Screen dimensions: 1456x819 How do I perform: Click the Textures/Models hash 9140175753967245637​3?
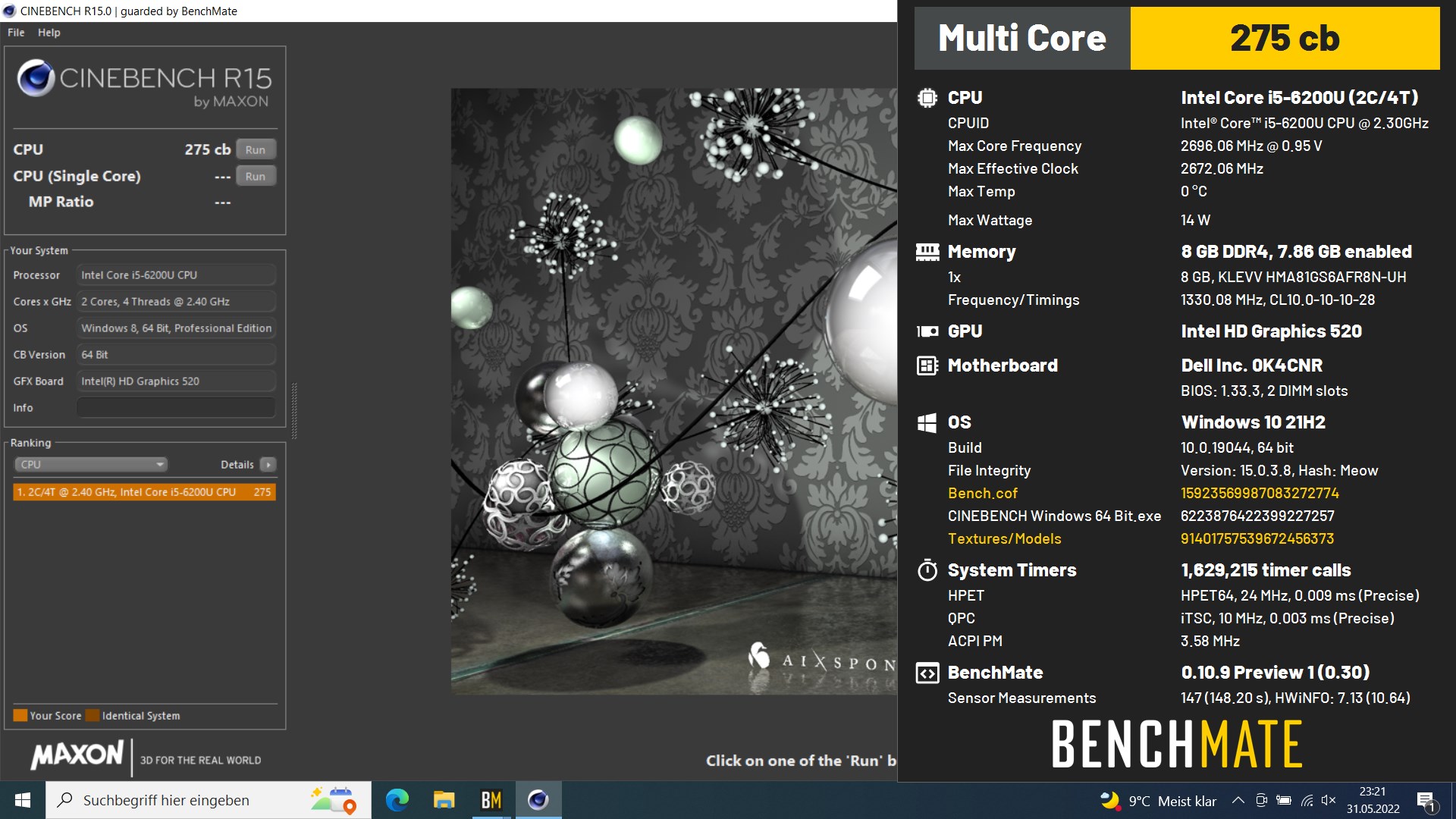coord(1257,538)
